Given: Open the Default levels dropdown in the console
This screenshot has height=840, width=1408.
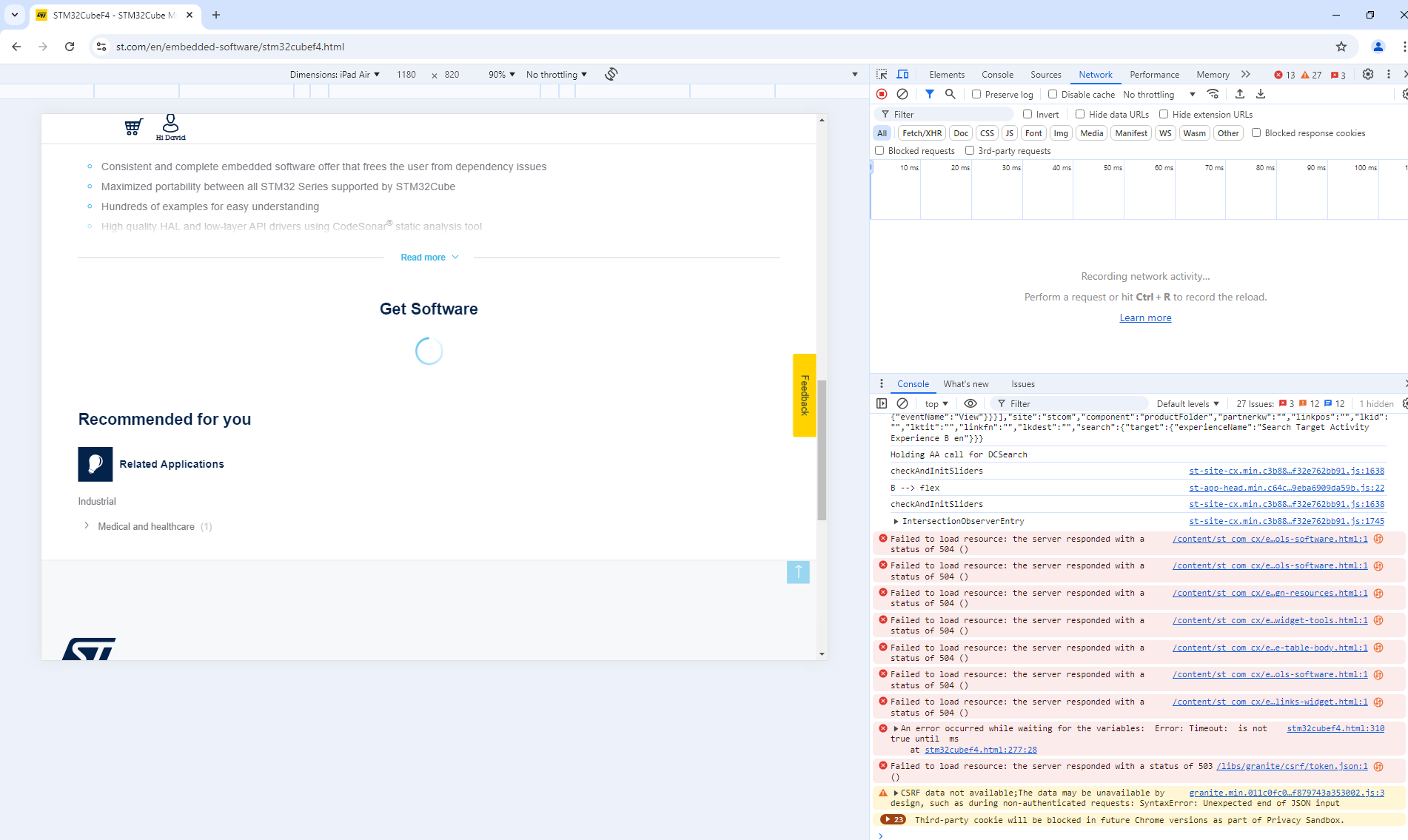Looking at the screenshot, I should tap(1187, 403).
